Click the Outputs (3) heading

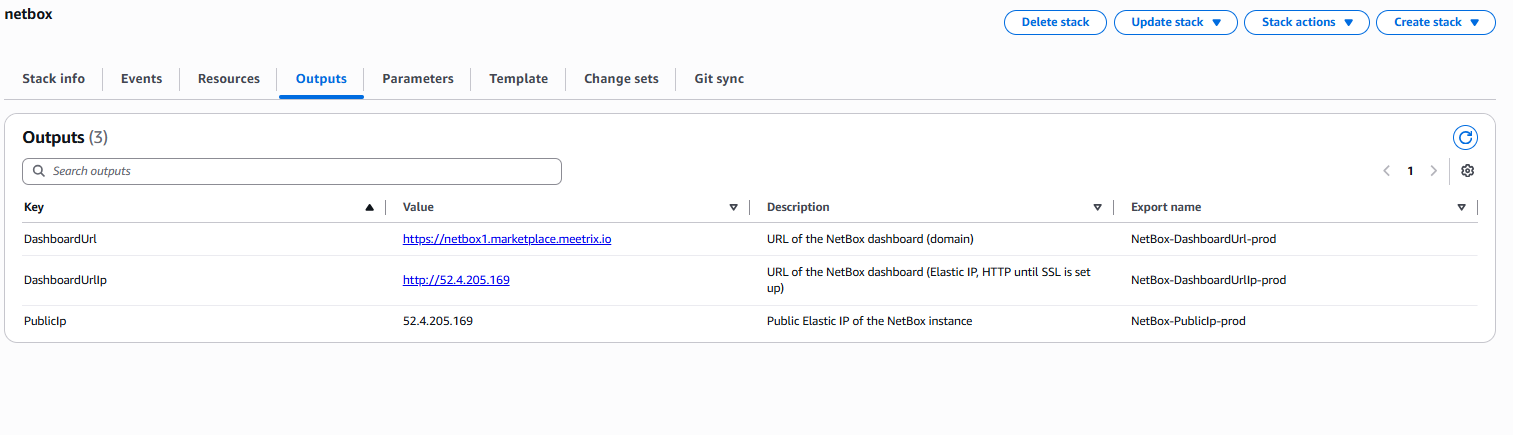tap(65, 137)
